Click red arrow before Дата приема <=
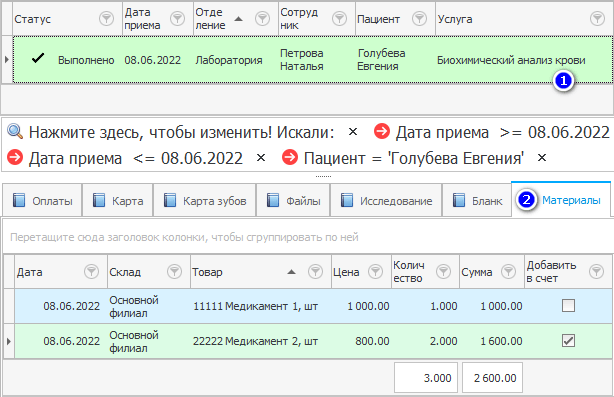614x397 pixels. pos(15,158)
